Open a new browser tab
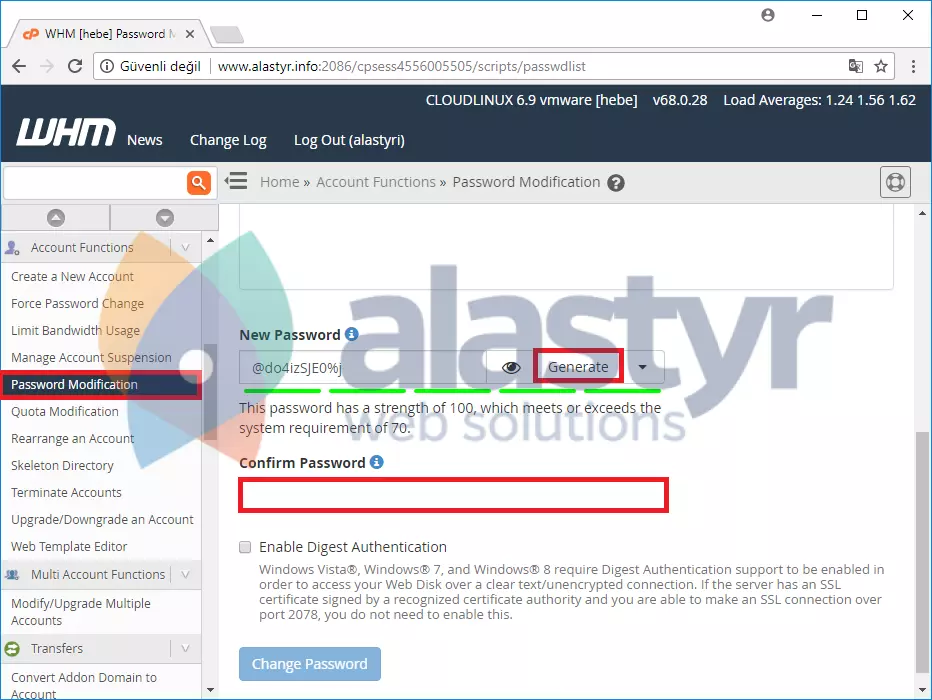Image resolution: width=932 pixels, height=700 pixels. click(x=227, y=34)
